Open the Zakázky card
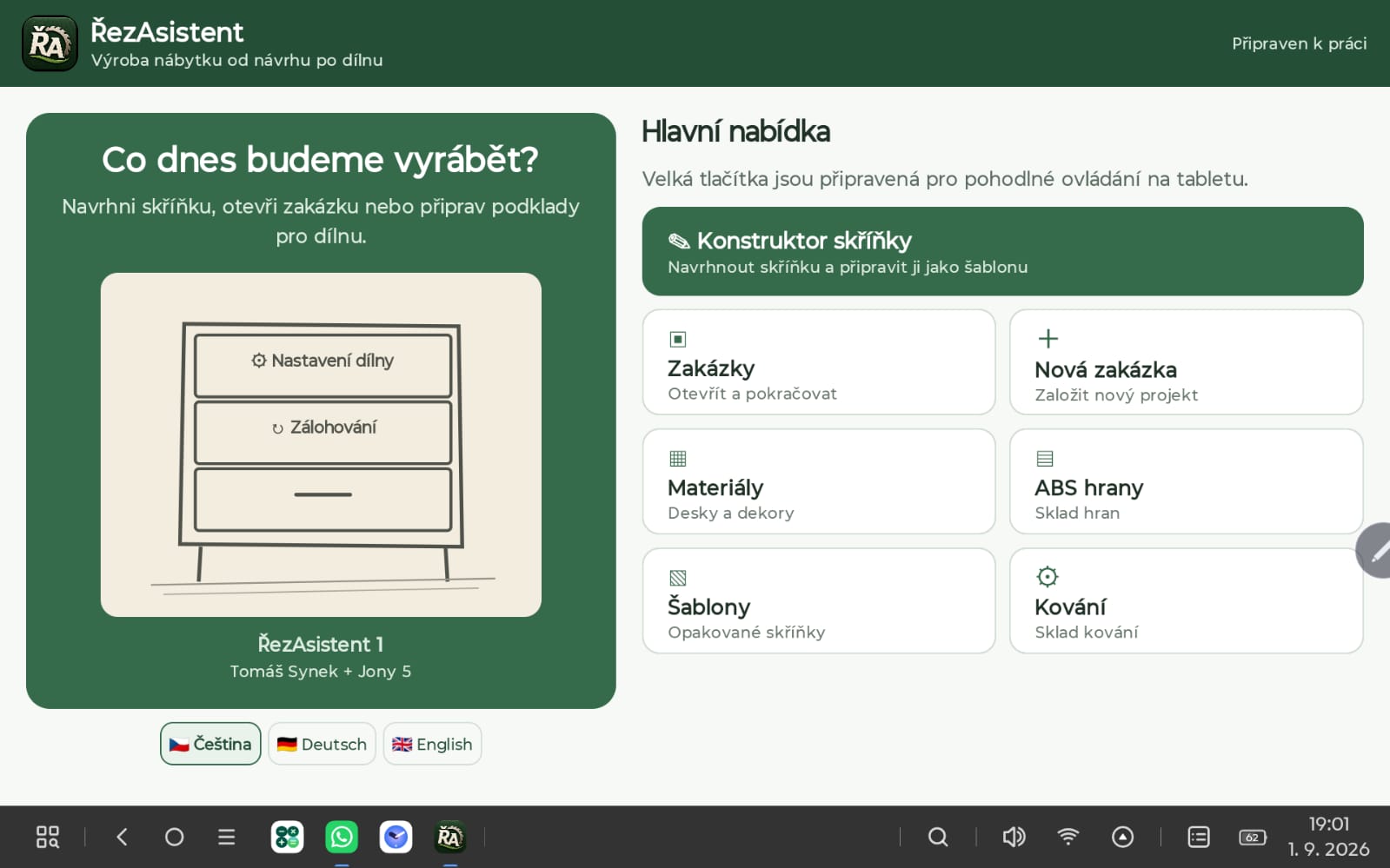 click(819, 362)
